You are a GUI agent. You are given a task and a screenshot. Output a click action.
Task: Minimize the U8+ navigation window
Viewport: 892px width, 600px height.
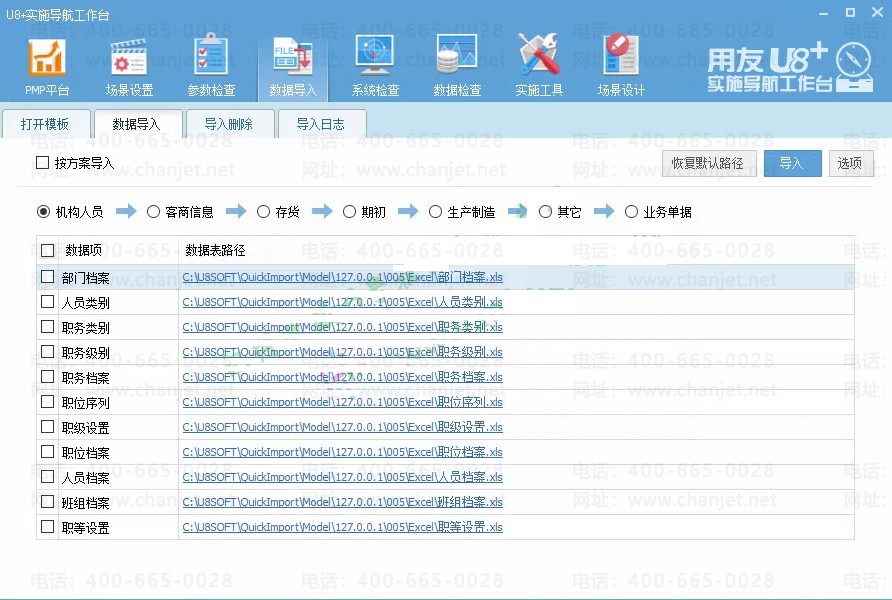click(823, 13)
